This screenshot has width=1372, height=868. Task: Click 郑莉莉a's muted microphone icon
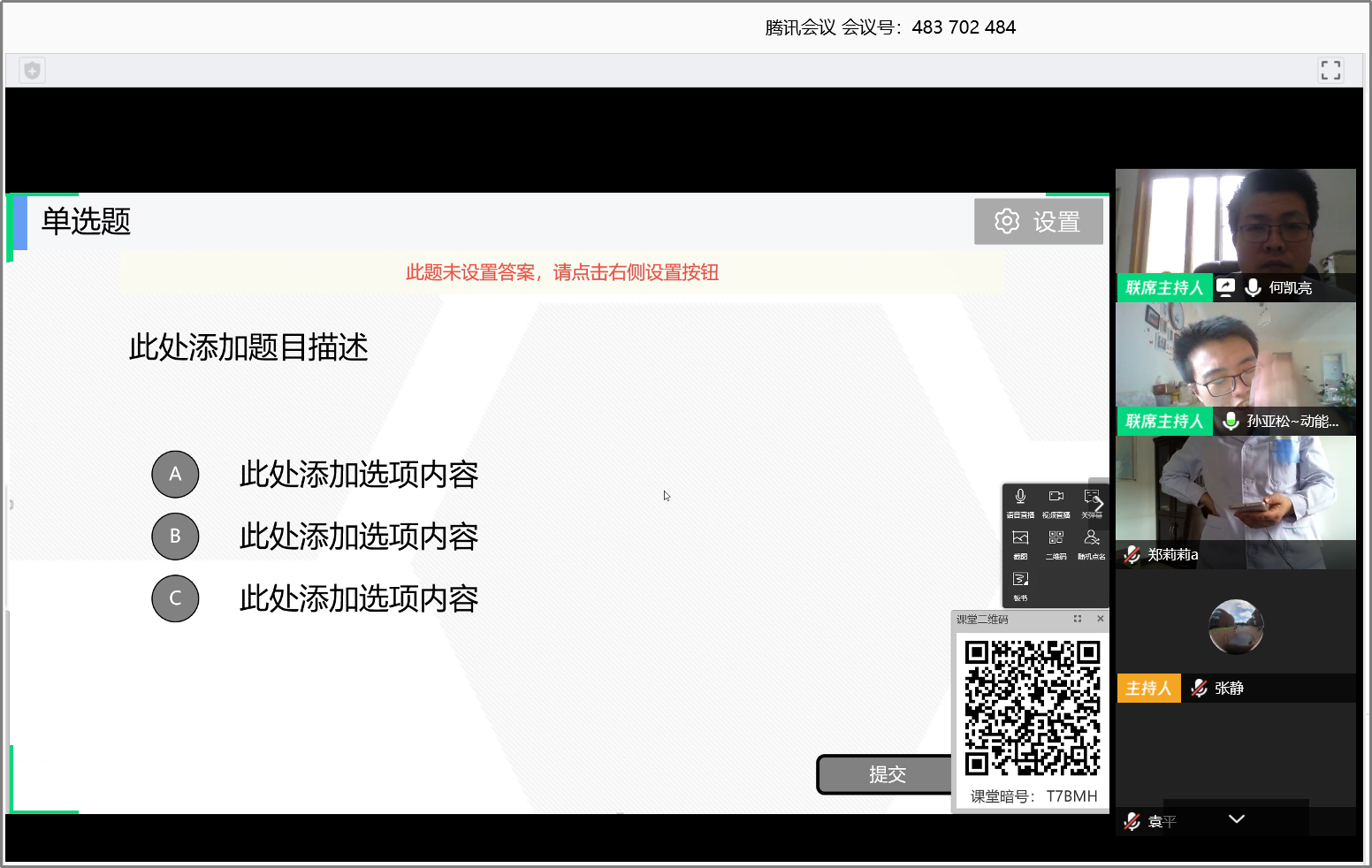[1132, 554]
